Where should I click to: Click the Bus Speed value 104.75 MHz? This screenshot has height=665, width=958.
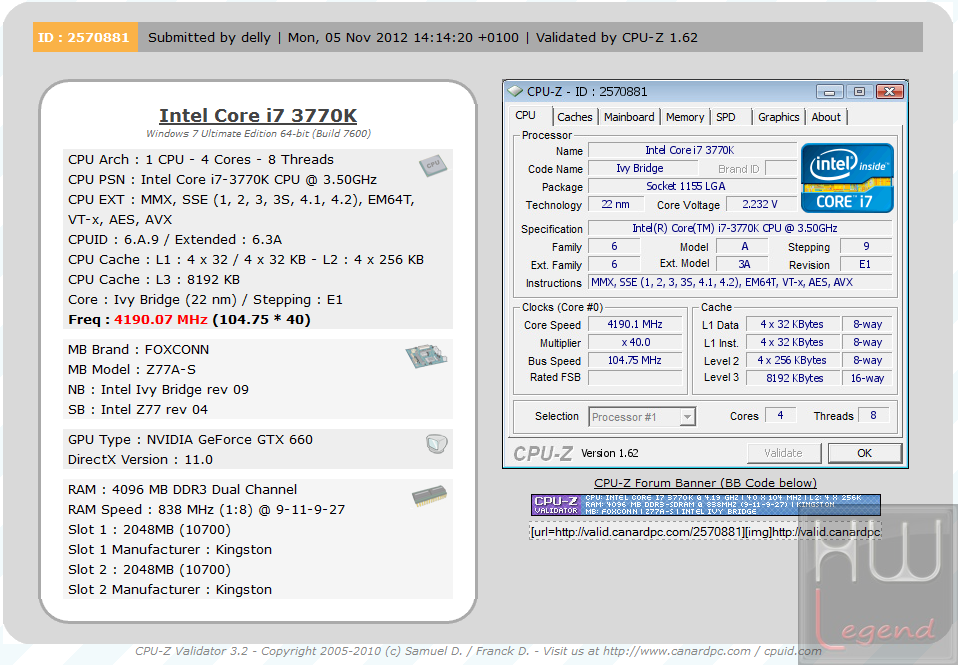635,361
